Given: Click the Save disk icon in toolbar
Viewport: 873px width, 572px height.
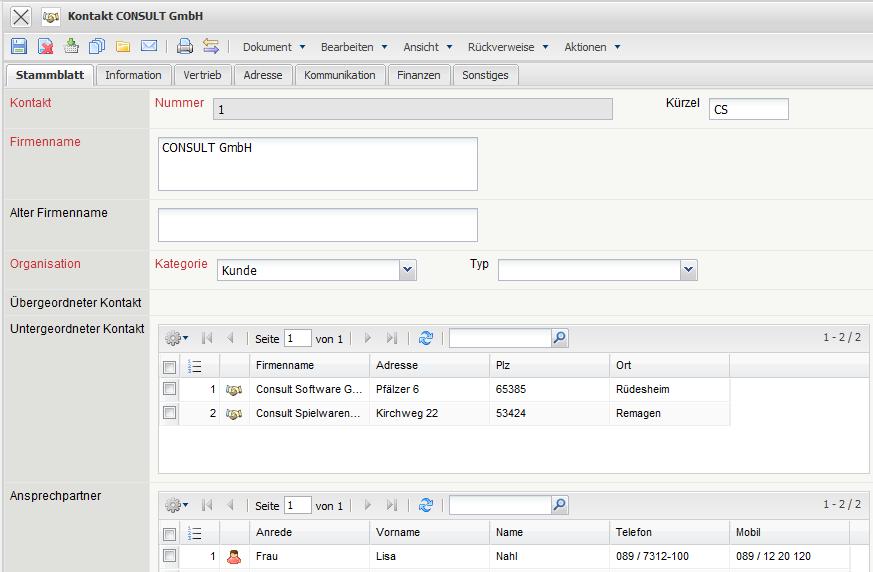Looking at the screenshot, I should 19,46.
